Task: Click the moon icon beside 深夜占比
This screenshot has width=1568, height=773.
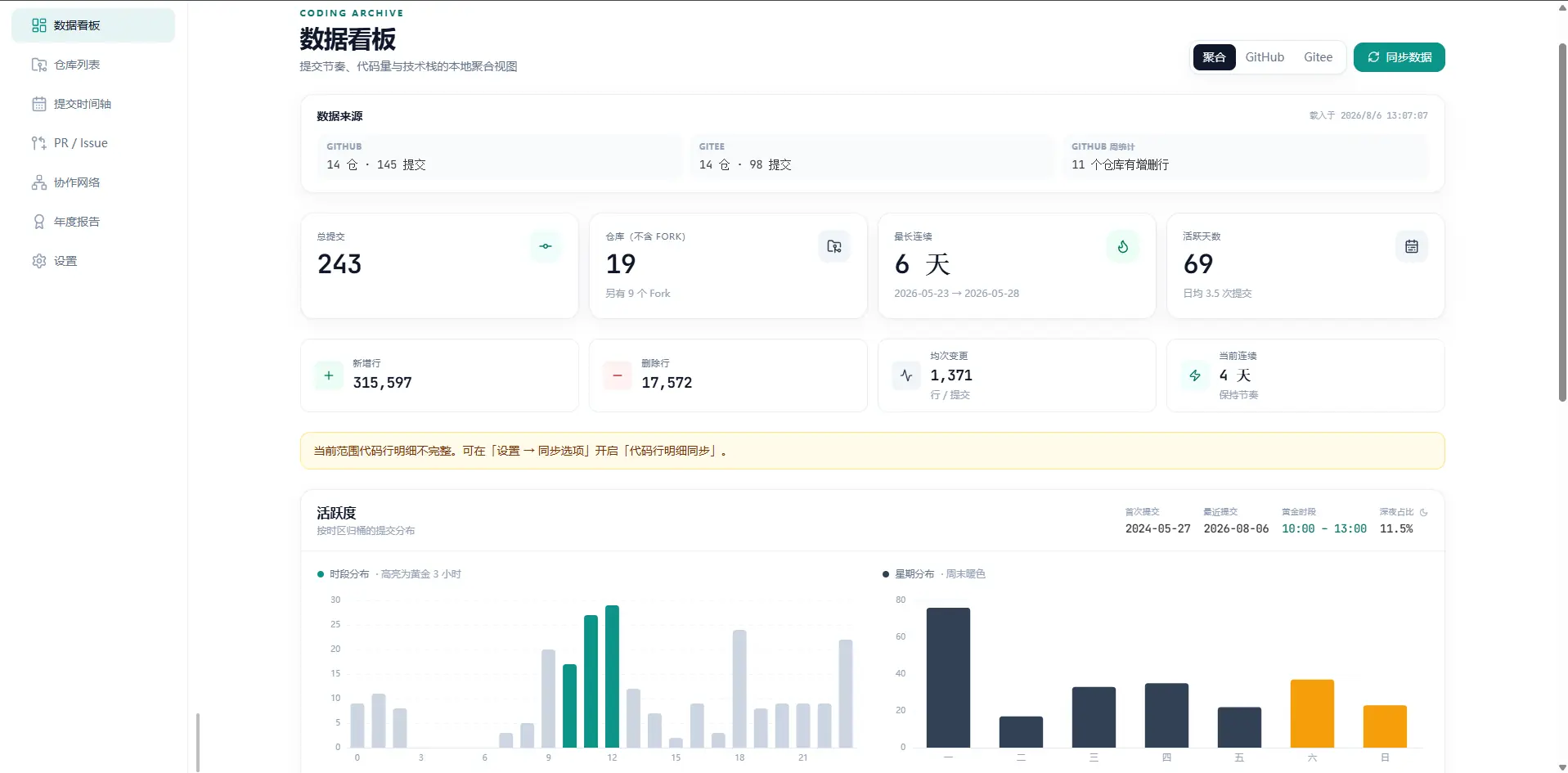Action: 1424,512
